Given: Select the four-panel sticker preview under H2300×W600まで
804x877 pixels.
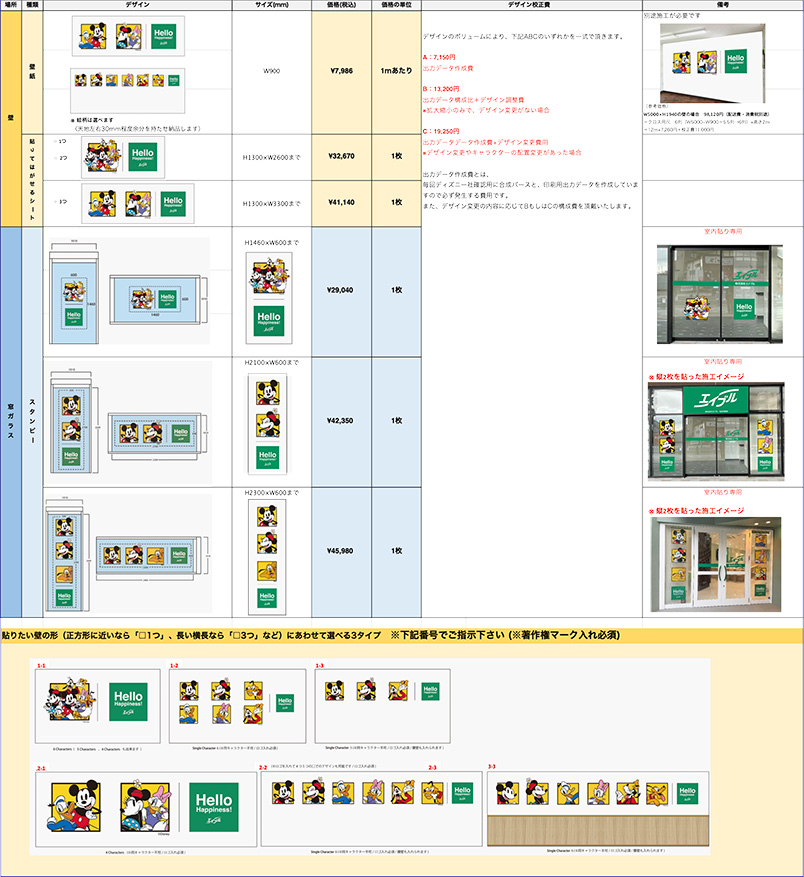Looking at the screenshot, I should (x=267, y=557).
